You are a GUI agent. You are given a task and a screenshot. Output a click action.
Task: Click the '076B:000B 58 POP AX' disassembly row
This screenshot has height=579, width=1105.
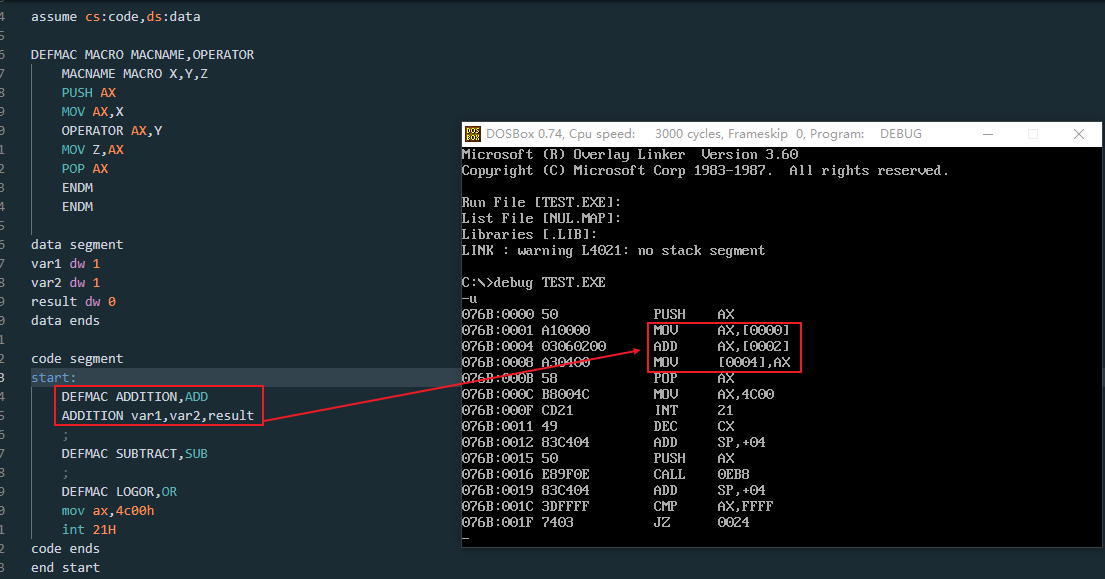(598, 378)
